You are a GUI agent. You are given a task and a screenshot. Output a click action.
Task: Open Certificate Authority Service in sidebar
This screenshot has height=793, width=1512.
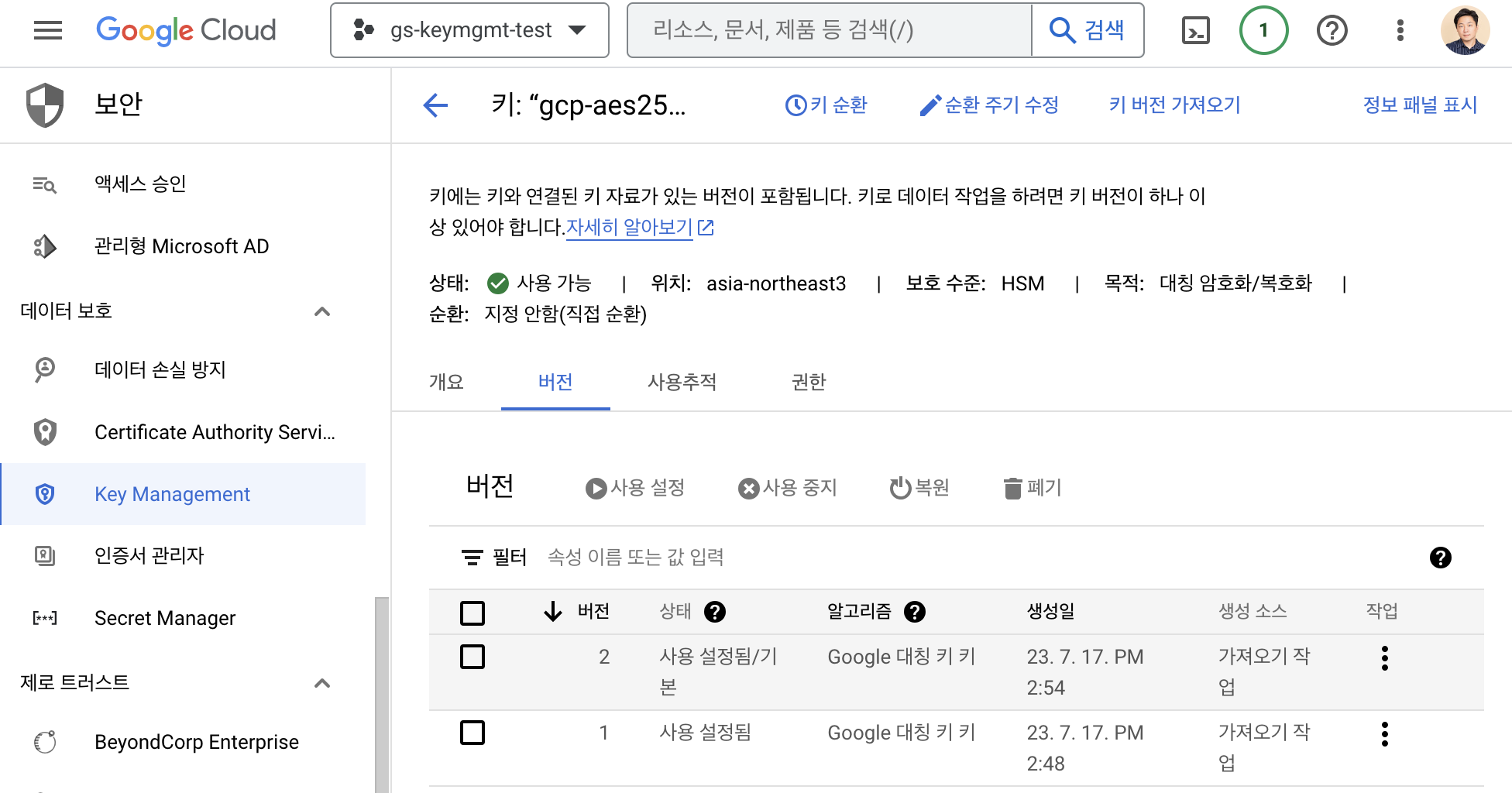(x=183, y=432)
